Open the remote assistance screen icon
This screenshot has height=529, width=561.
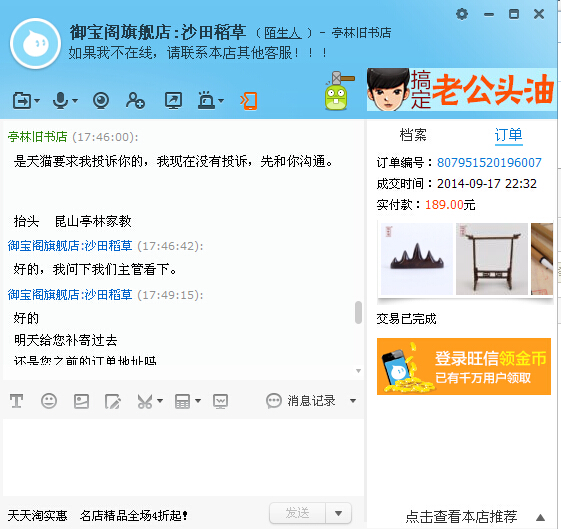pos(173,101)
